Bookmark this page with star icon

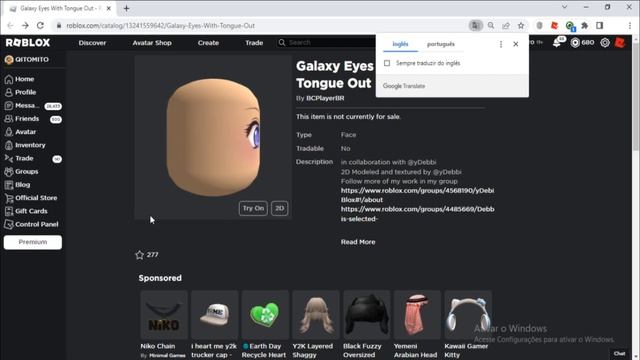pos(521,25)
